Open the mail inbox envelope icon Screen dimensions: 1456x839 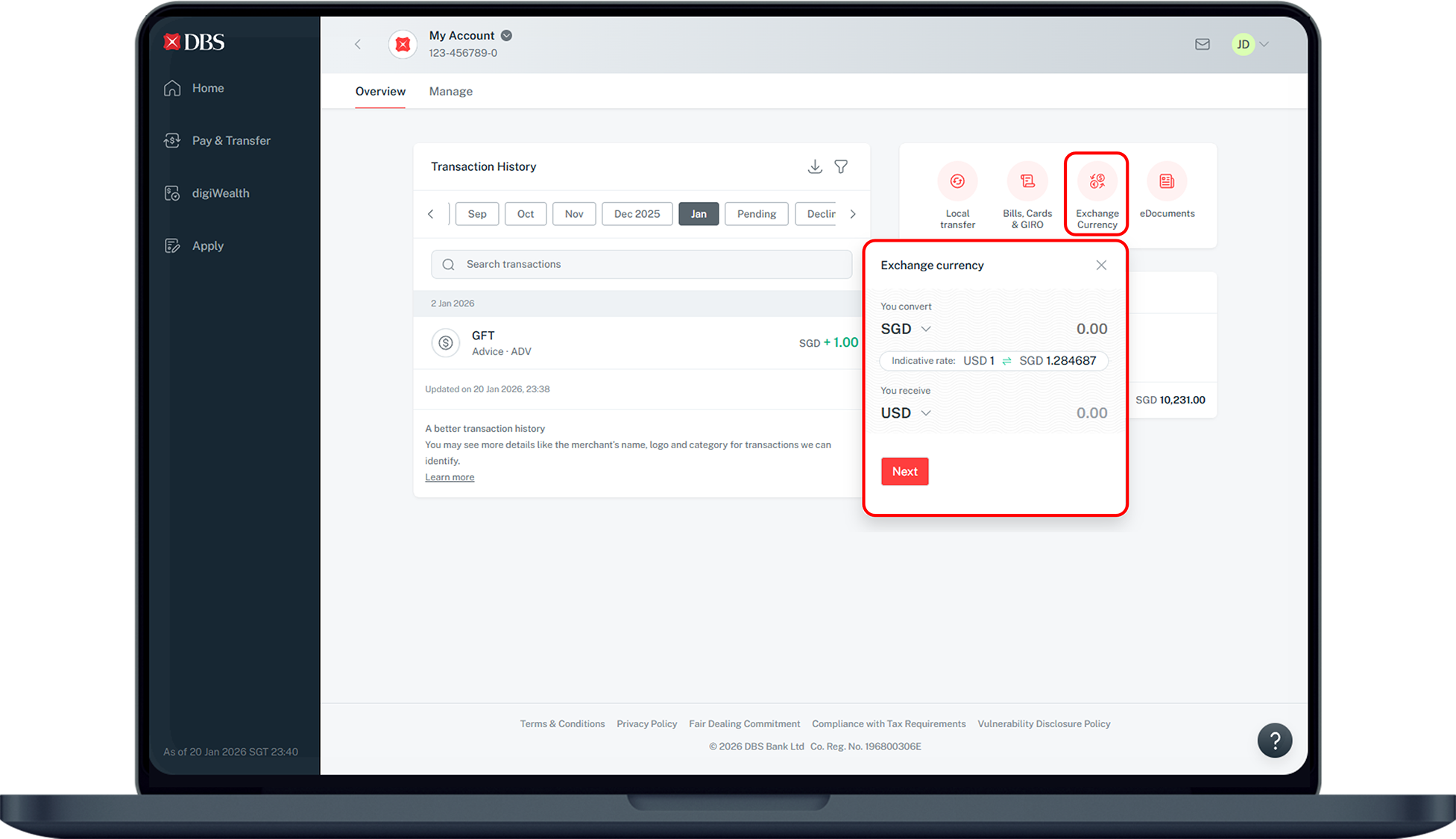pos(1202,45)
